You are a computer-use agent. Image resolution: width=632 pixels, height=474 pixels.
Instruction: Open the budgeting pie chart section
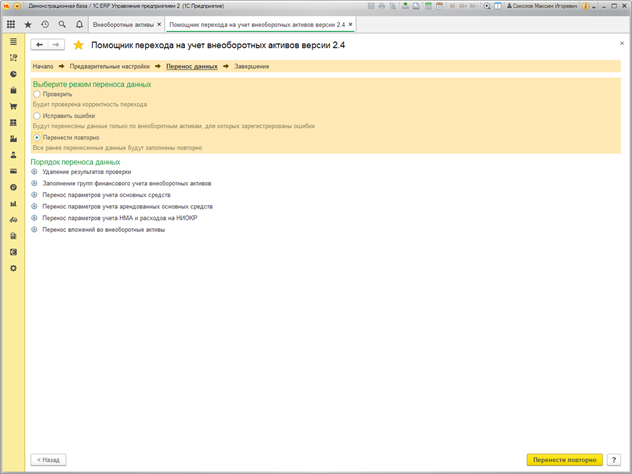[x=13, y=74]
